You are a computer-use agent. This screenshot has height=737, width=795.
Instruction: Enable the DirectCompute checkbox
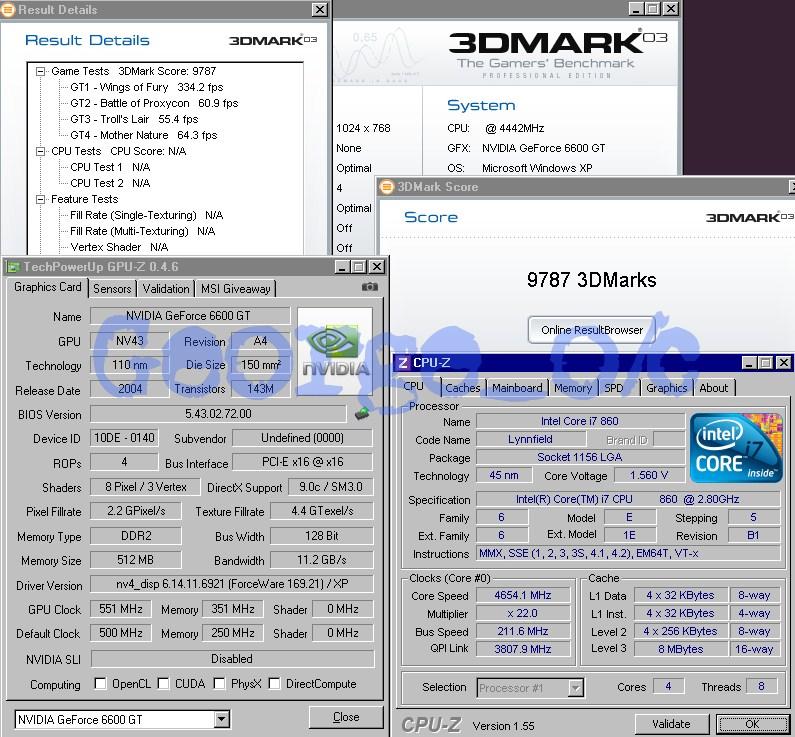pyautogui.click(x=274, y=684)
